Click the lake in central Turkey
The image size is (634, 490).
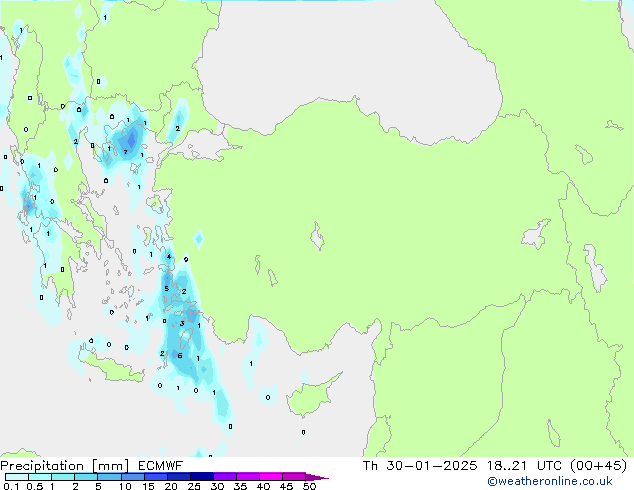[318, 239]
